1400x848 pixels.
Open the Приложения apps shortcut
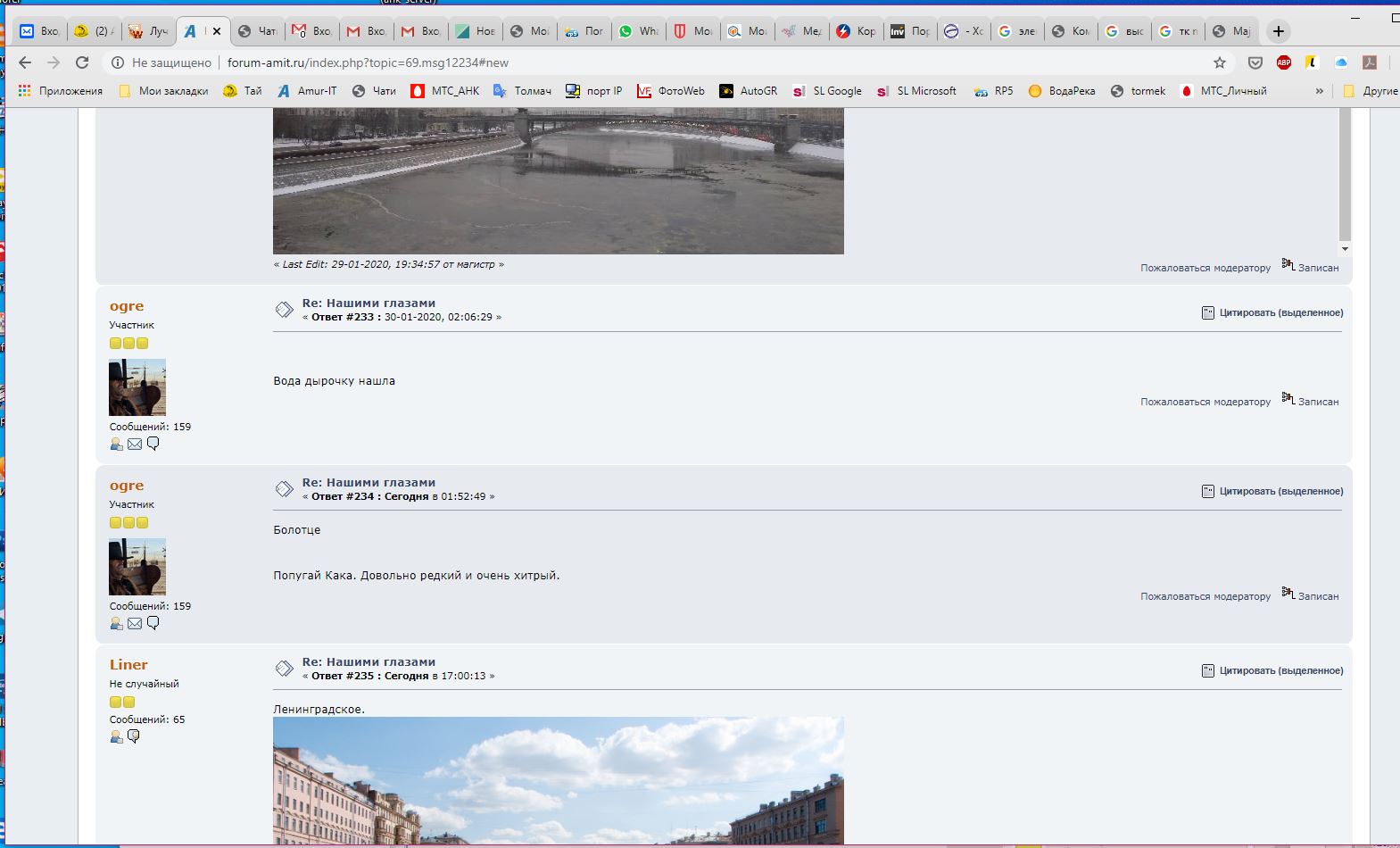coord(60,91)
